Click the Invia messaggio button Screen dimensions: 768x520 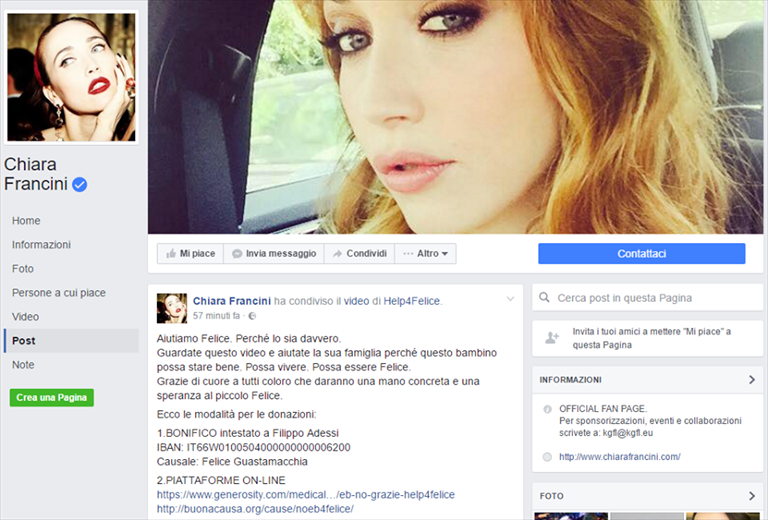273,254
